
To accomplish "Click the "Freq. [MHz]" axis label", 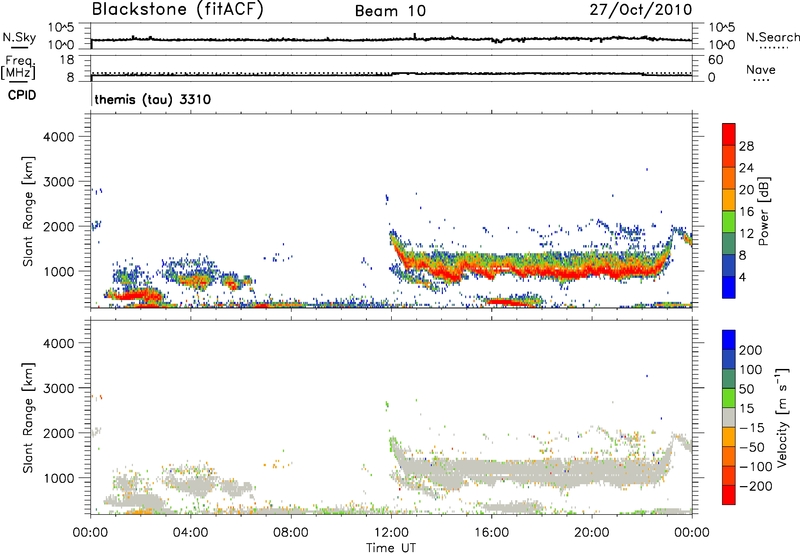I will (x=18, y=67).
